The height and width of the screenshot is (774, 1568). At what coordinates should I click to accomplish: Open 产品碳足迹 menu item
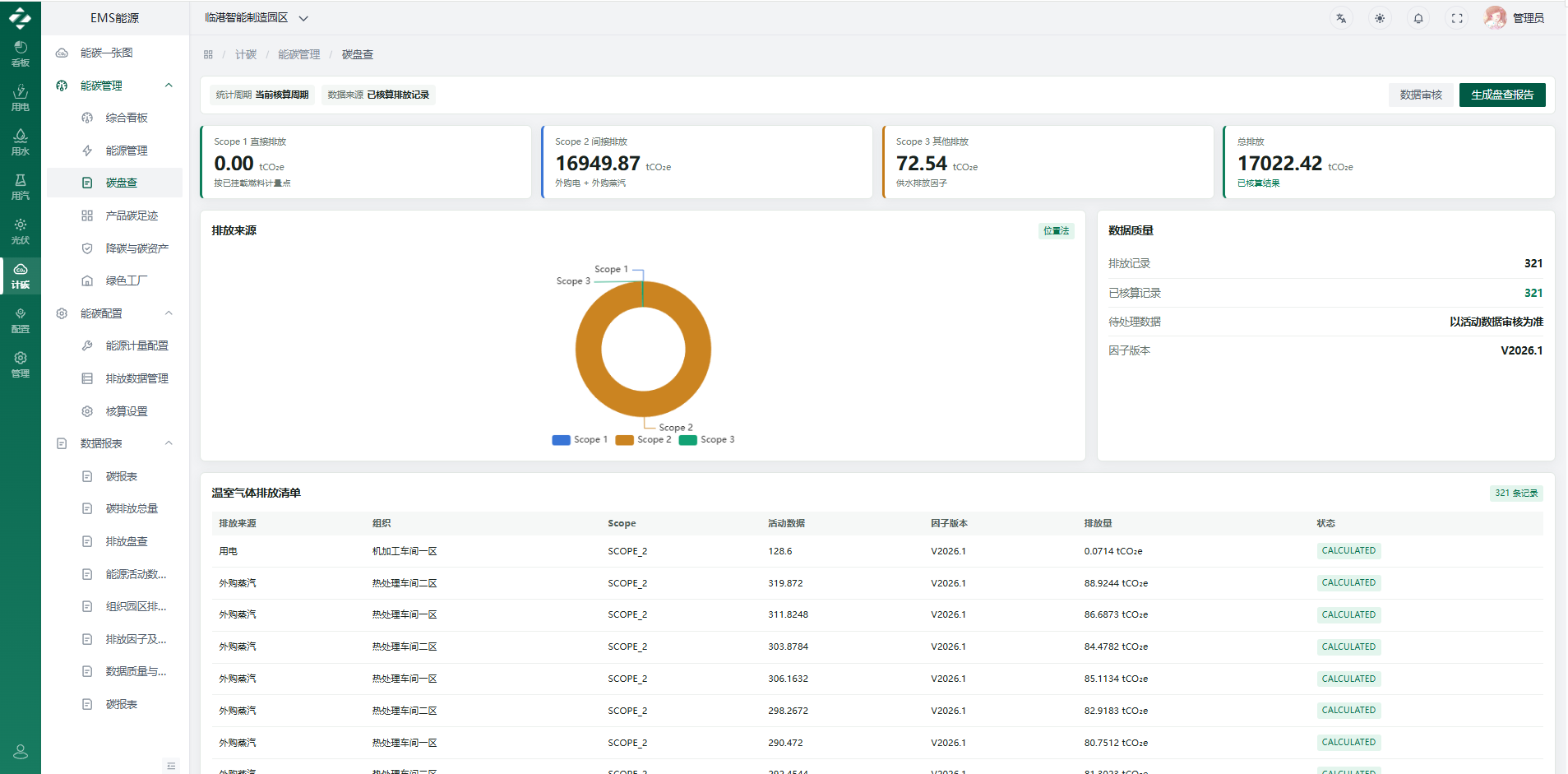pos(131,216)
